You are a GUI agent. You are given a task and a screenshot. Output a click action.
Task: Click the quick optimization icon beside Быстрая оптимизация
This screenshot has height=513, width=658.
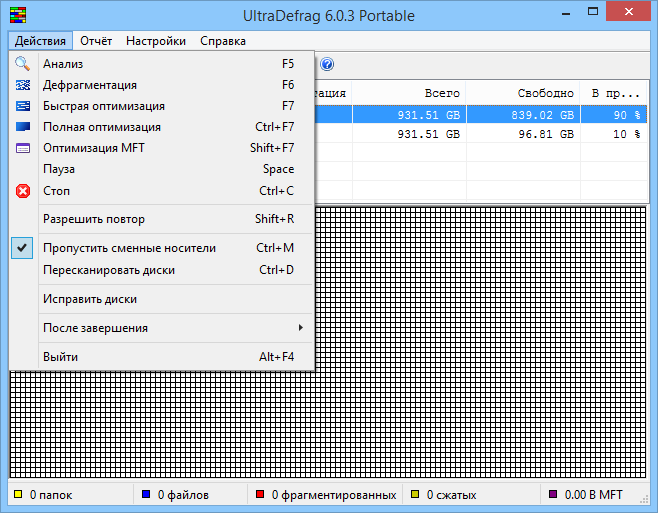pyautogui.click(x=23, y=106)
